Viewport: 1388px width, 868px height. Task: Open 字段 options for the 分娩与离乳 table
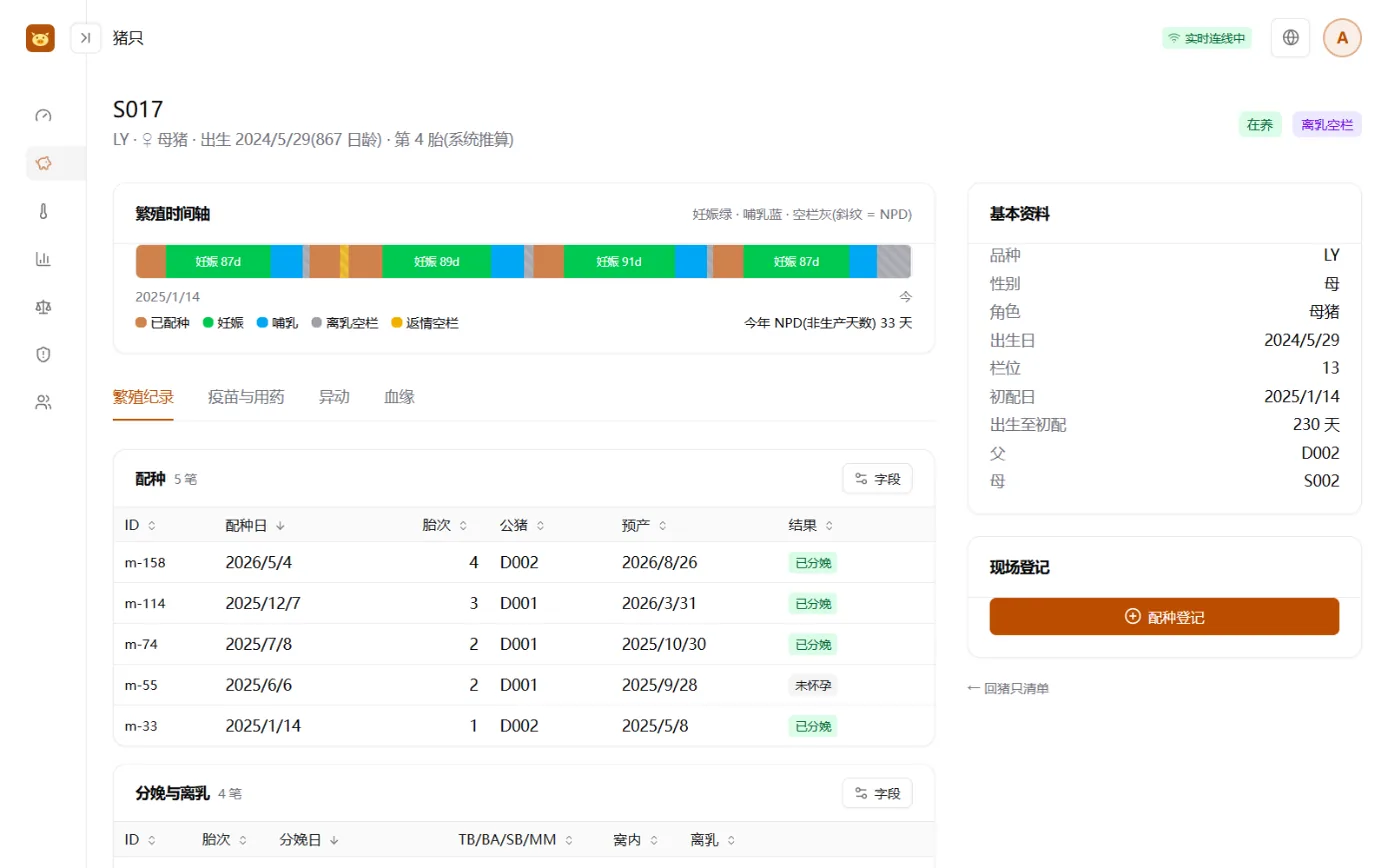877,794
